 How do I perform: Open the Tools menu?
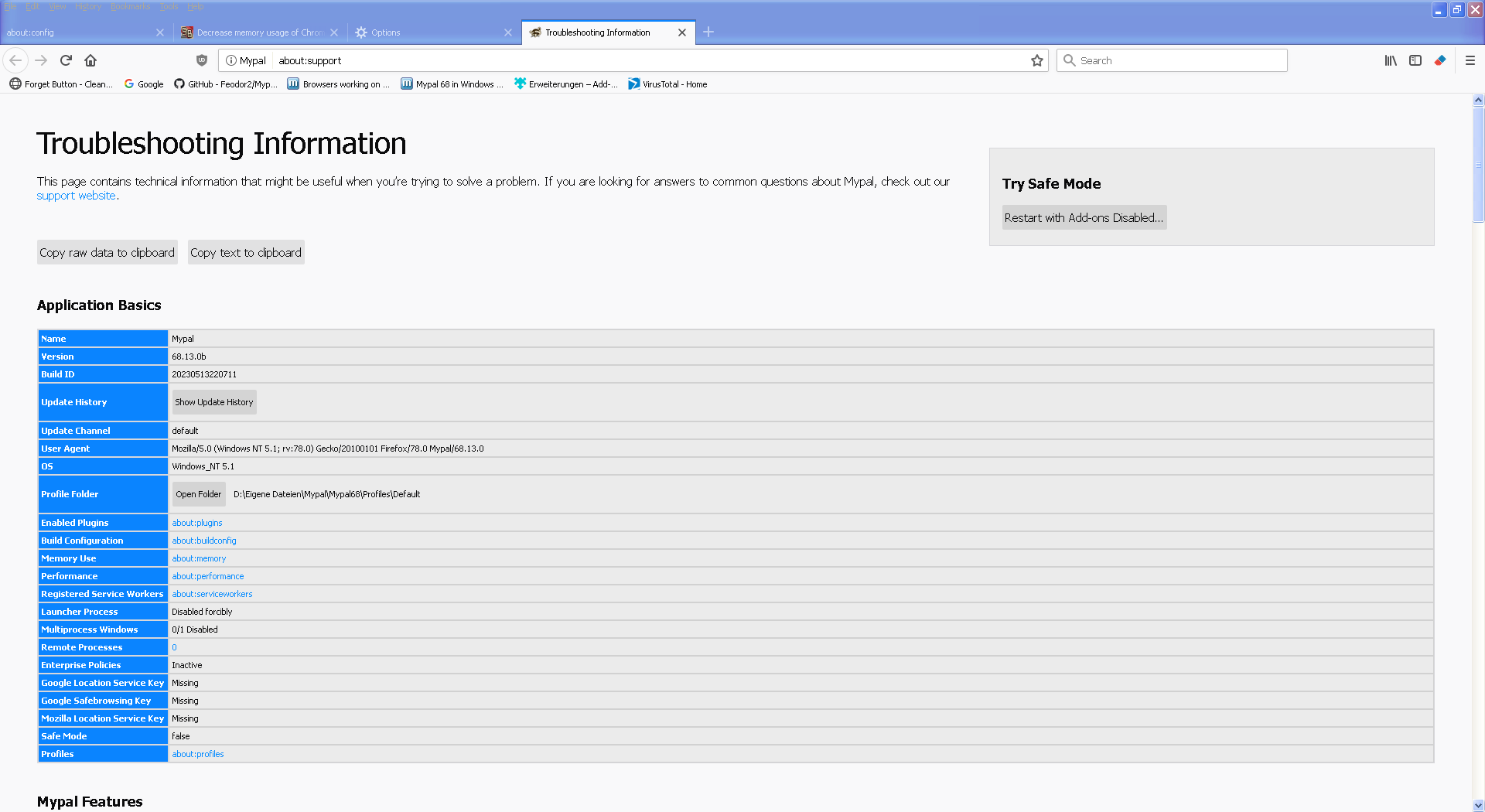coord(169,6)
